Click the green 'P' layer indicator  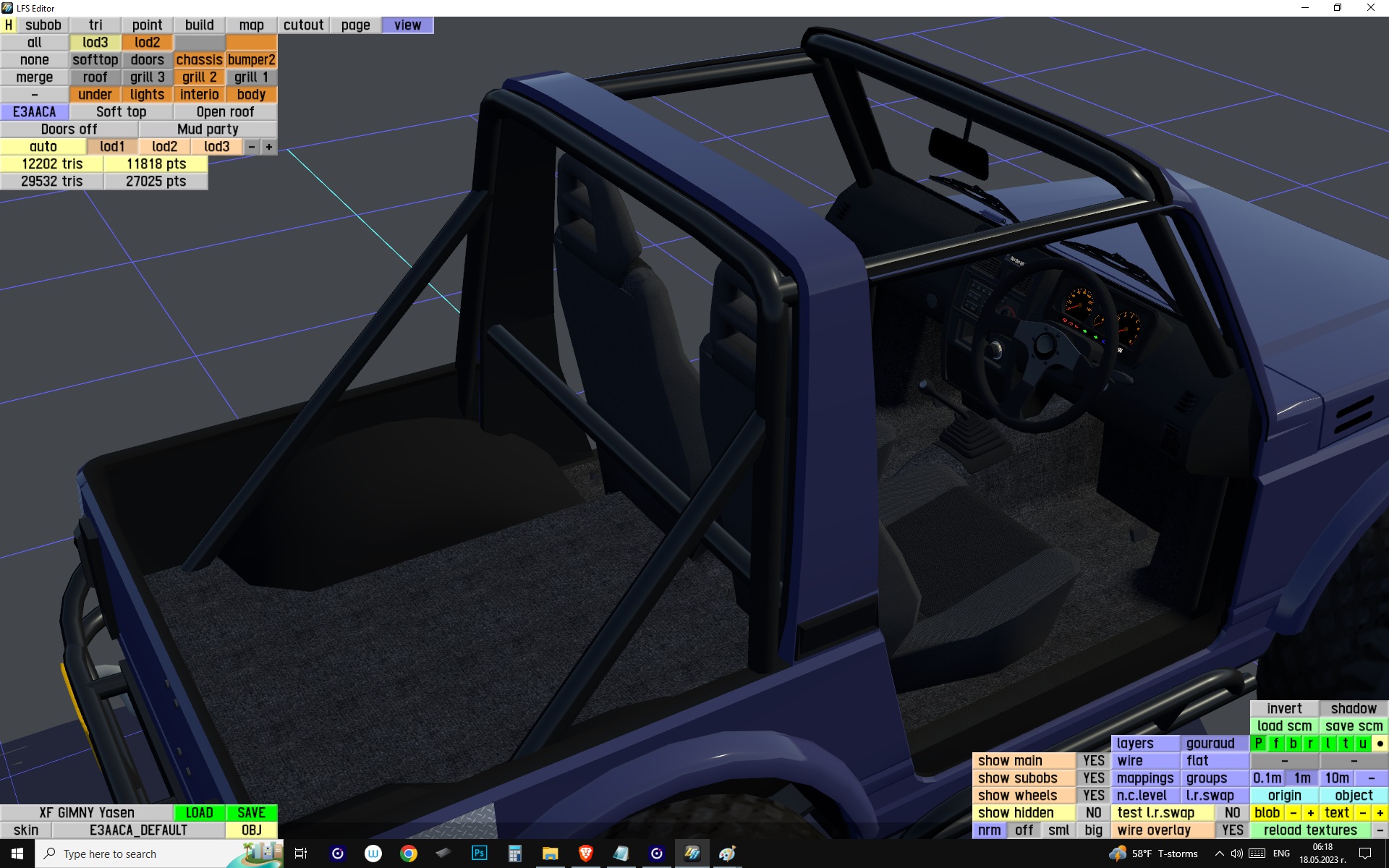[1259, 743]
